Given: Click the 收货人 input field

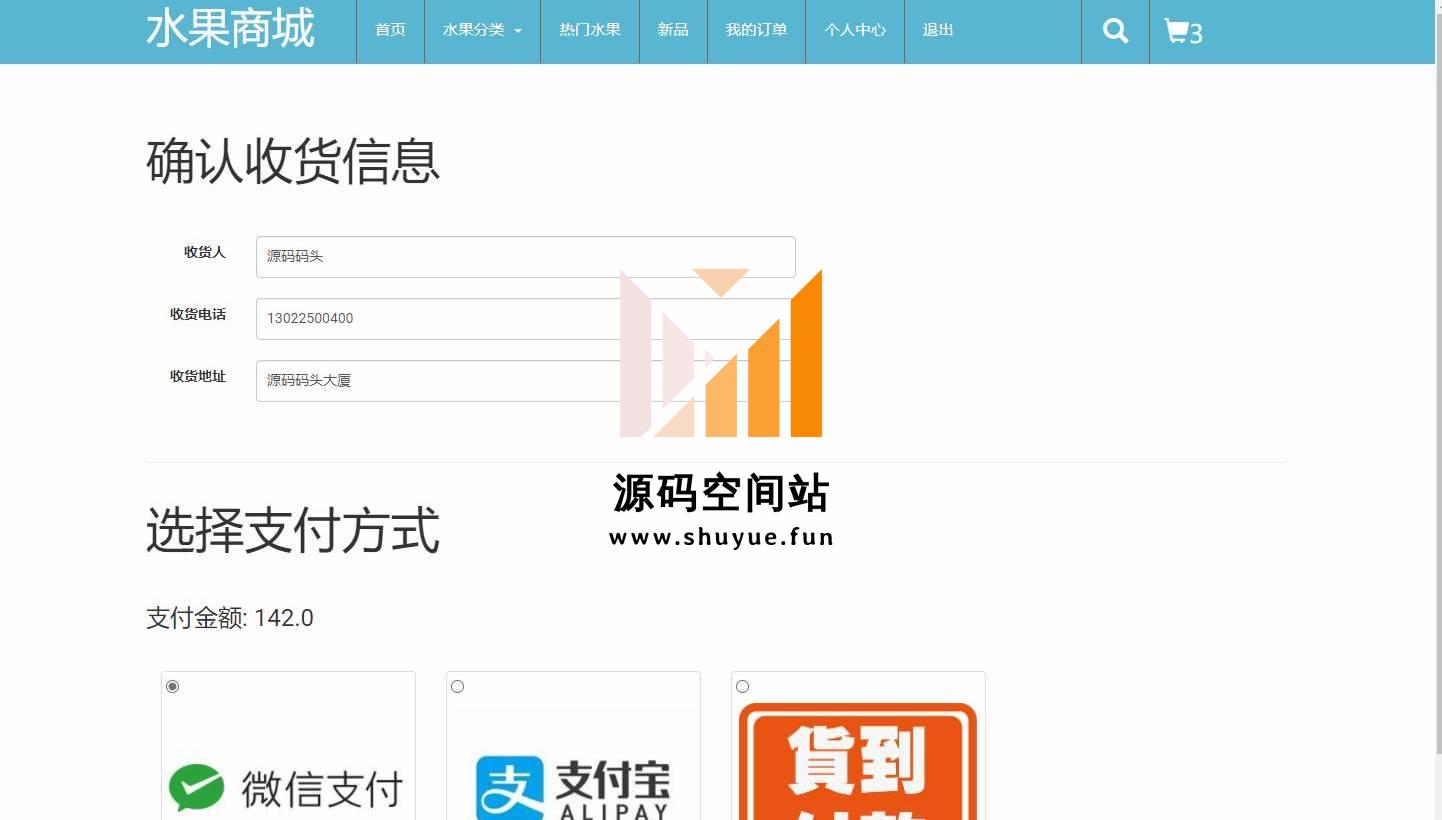Looking at the screenshot, I should point(525,257).
